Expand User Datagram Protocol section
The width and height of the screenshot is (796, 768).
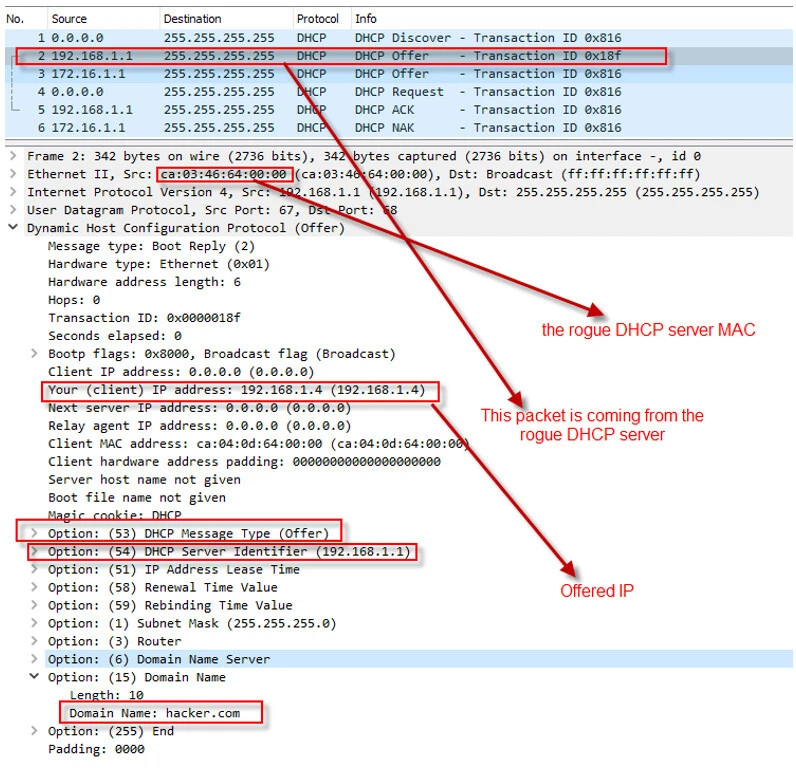(12, 210)
